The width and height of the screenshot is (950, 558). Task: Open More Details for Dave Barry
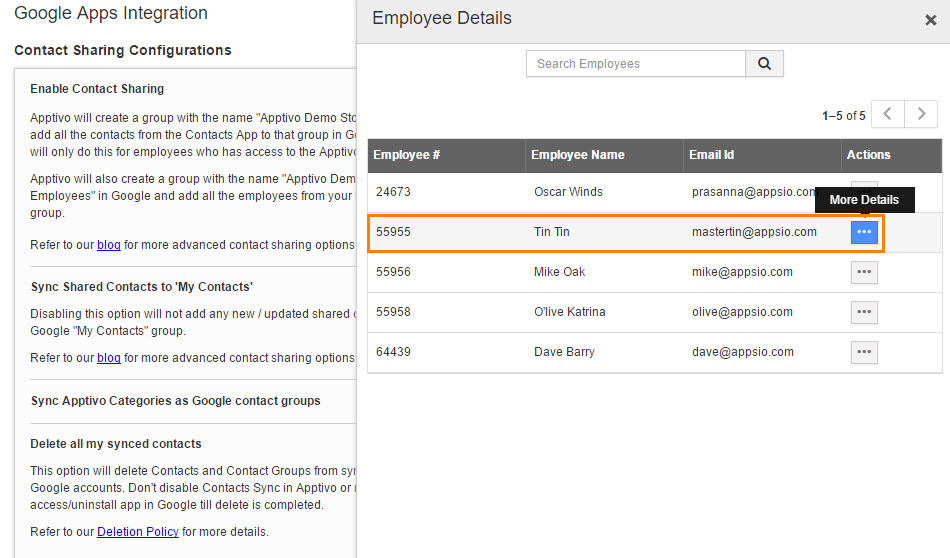[864, 352]
